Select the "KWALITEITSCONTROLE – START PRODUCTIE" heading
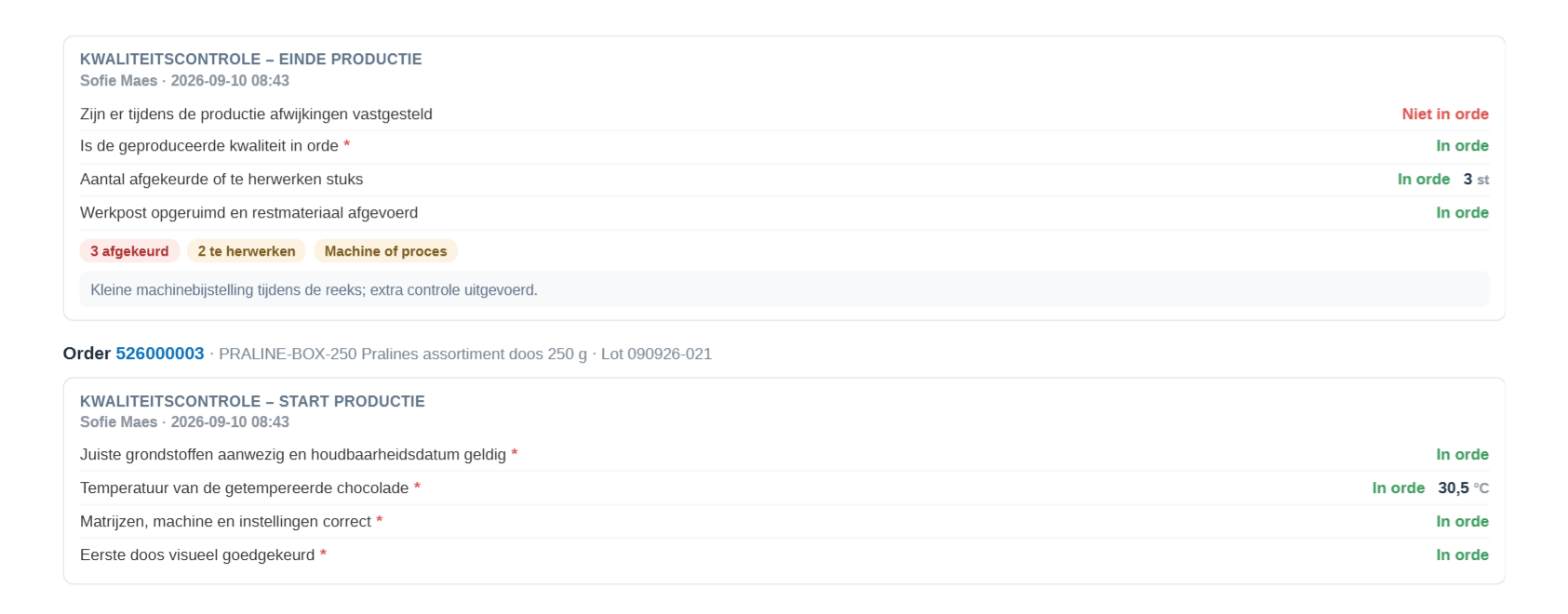The image size is (1568, 614). pos(252,401)
